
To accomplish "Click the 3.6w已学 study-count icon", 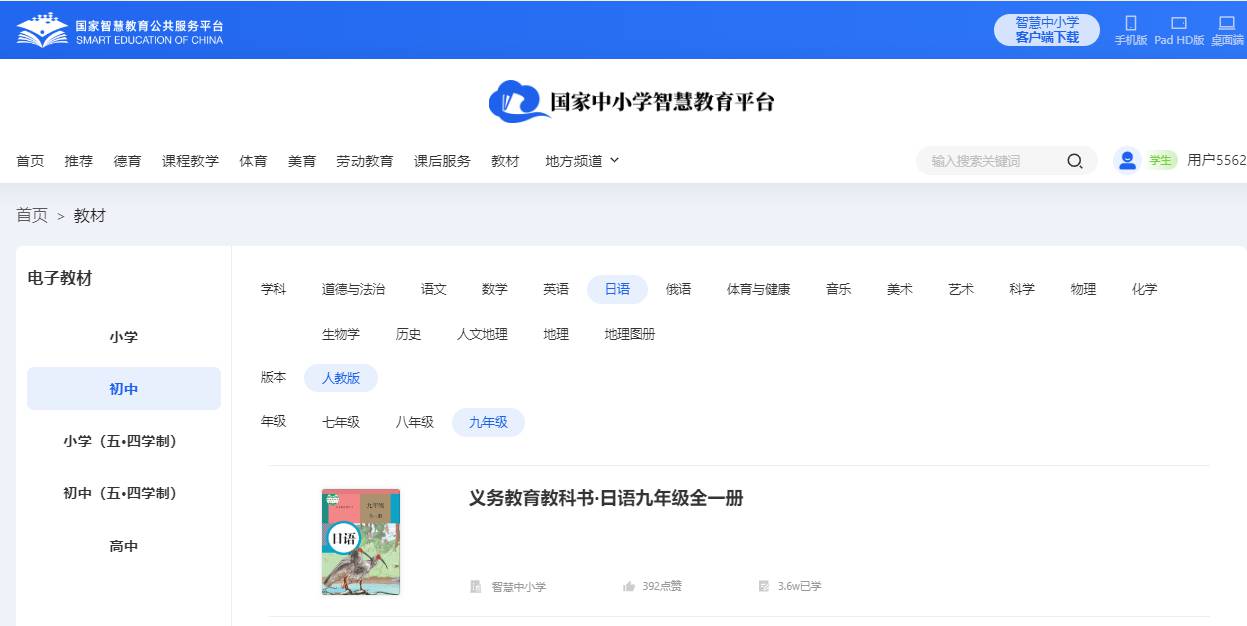I will [764, 586].
